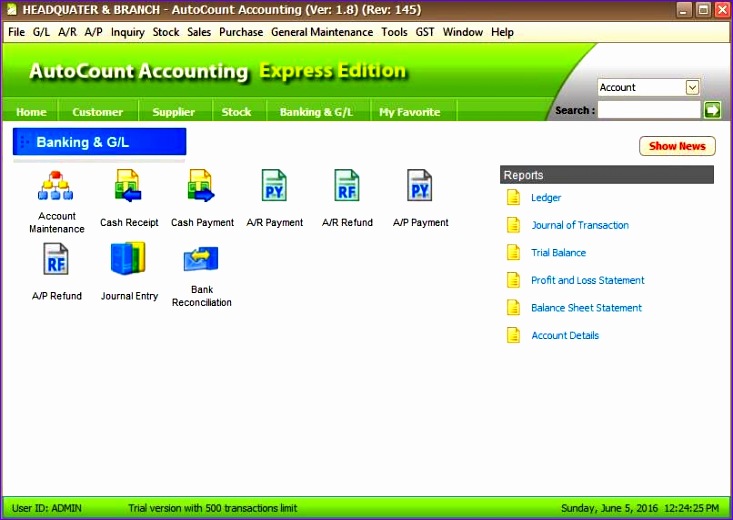Open the Trial Balance report link
This screenshot has width=733, height=520.
pos(559,253)
